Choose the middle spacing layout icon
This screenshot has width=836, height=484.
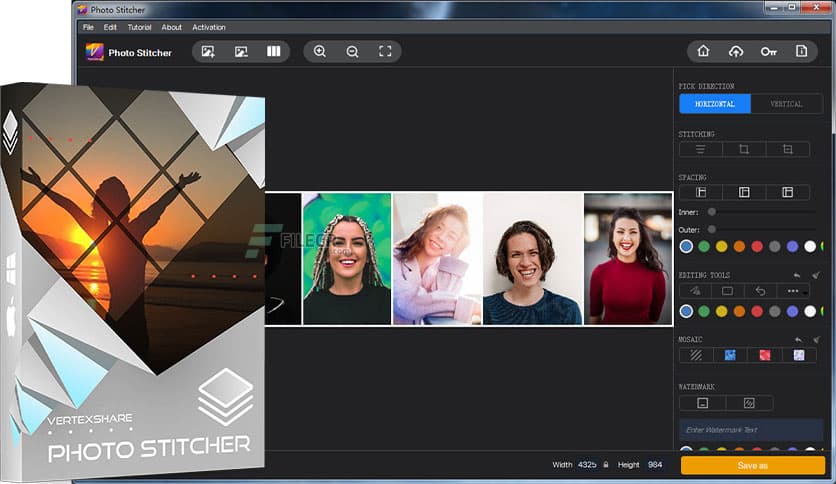pyautogui.click(x=744, y=192)
